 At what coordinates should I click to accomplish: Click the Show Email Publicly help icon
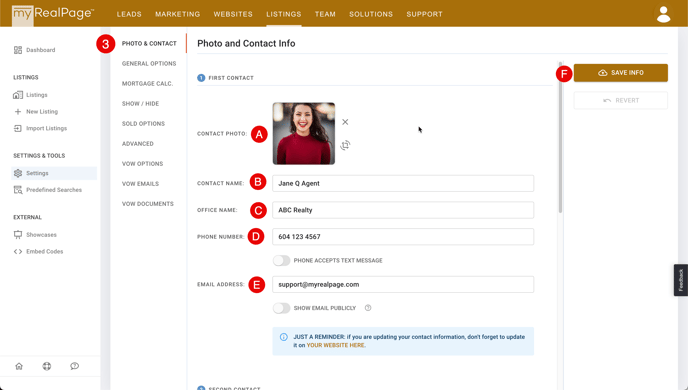tap(368, 308)
